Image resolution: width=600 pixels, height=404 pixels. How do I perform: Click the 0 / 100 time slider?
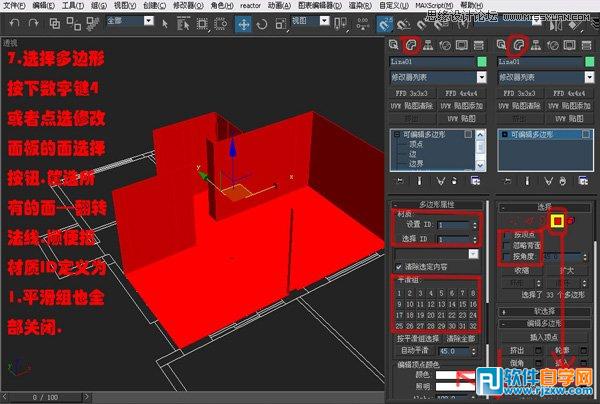coord(45,397)
